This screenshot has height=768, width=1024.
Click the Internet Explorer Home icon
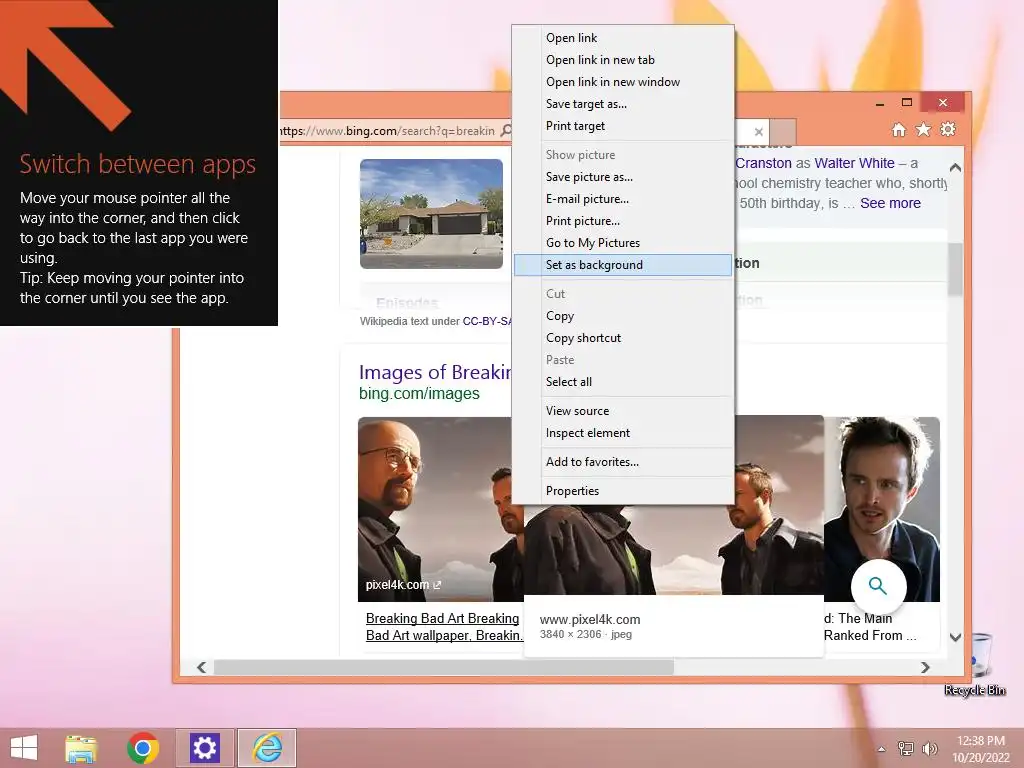click(899, 130)
